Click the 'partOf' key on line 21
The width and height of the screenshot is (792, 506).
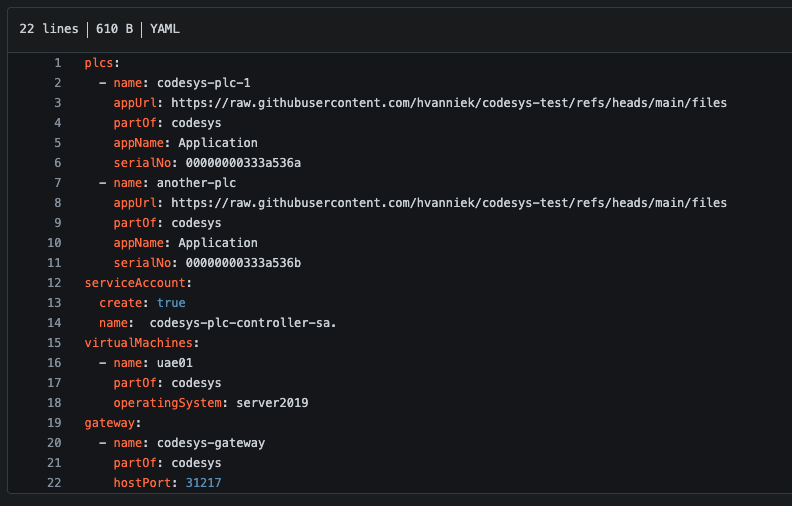(135, 463)
